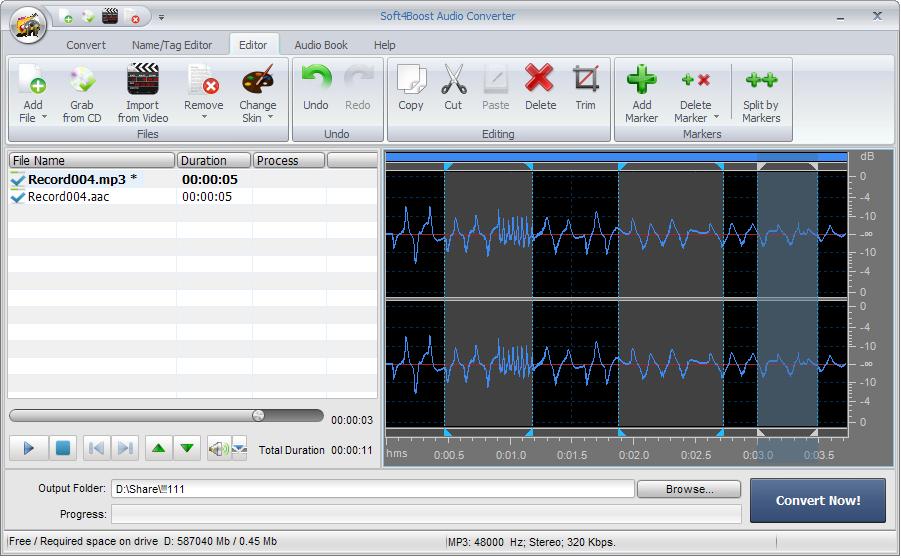Switch to the Audio Book tab
Image resolution: width=901 pixels, height=558 pixels.
321,45
